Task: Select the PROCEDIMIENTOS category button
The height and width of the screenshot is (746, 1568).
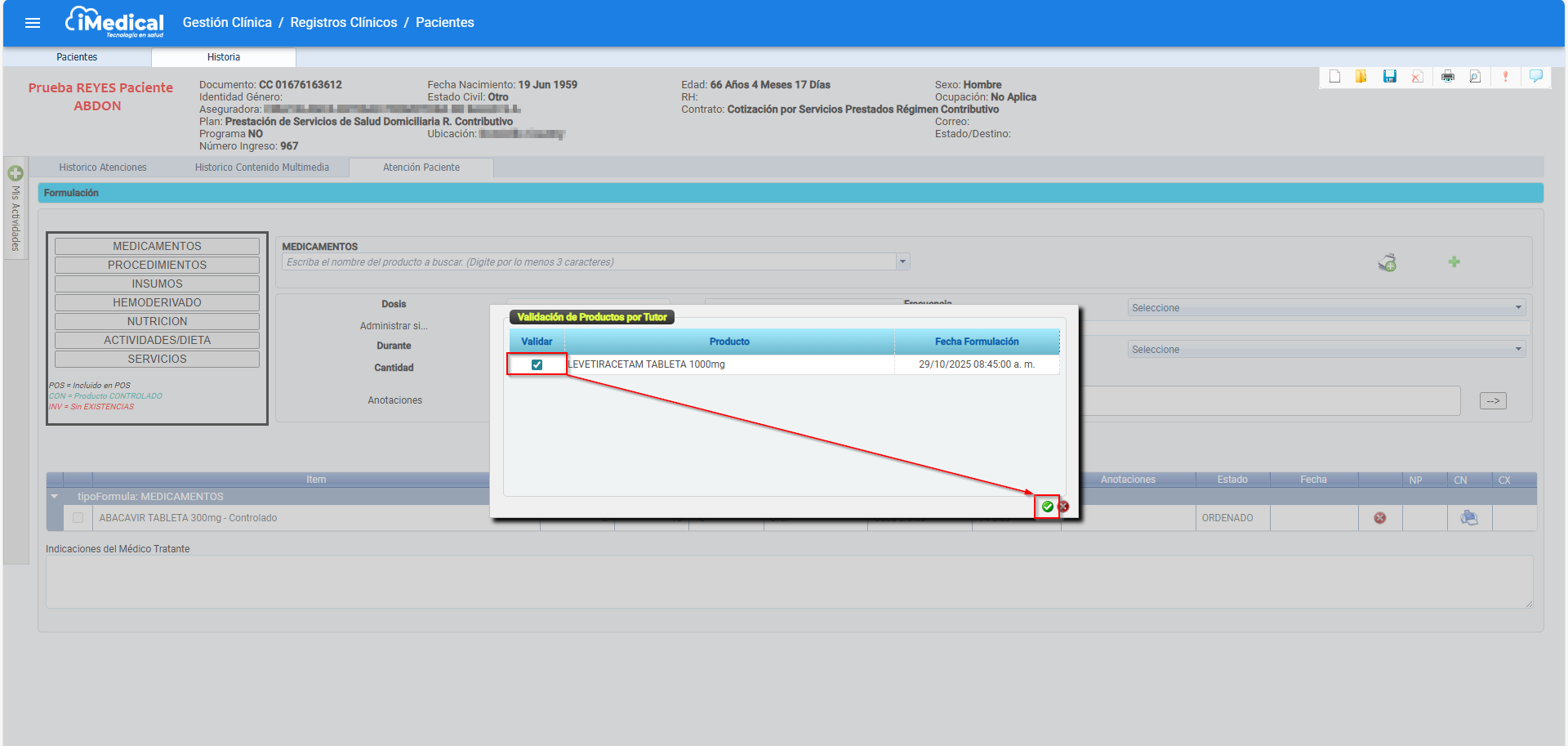Action: [157, 265]
